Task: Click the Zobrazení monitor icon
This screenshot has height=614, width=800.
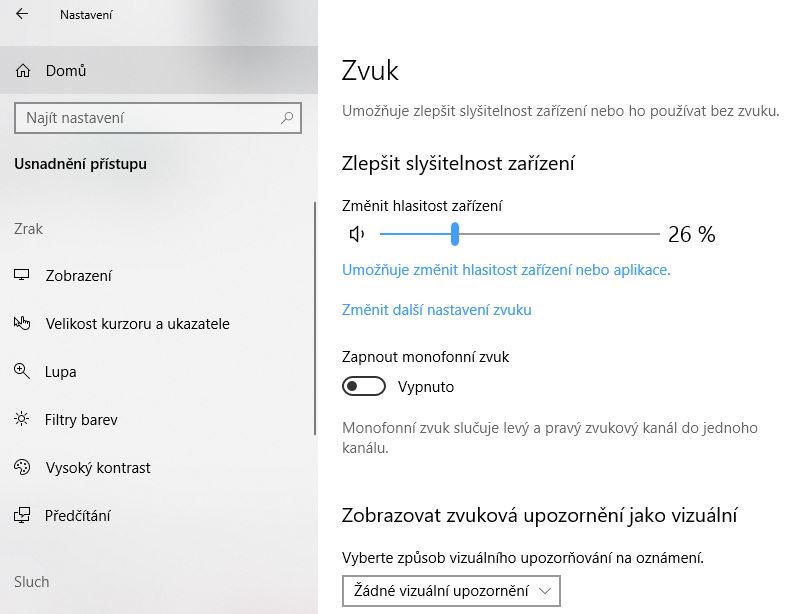Action: (21, 275)
